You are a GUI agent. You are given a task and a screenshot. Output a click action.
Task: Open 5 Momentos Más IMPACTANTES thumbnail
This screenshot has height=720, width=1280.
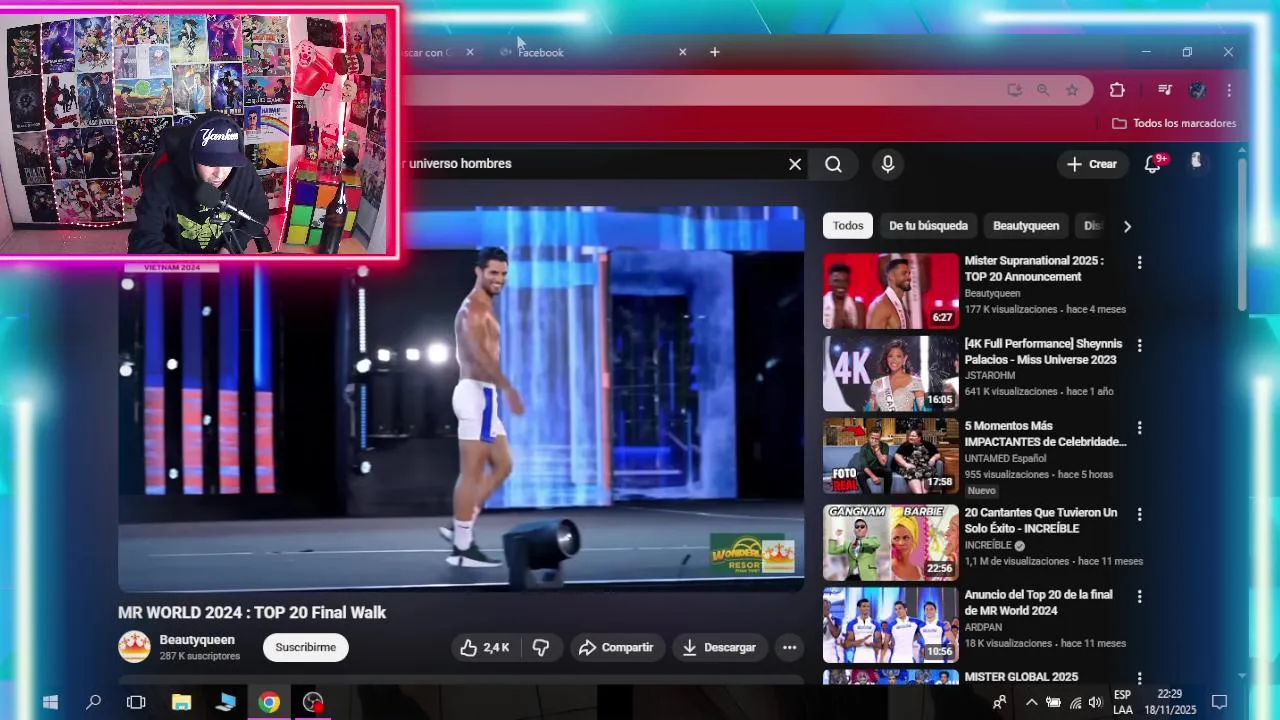click(x=890, y=456)
